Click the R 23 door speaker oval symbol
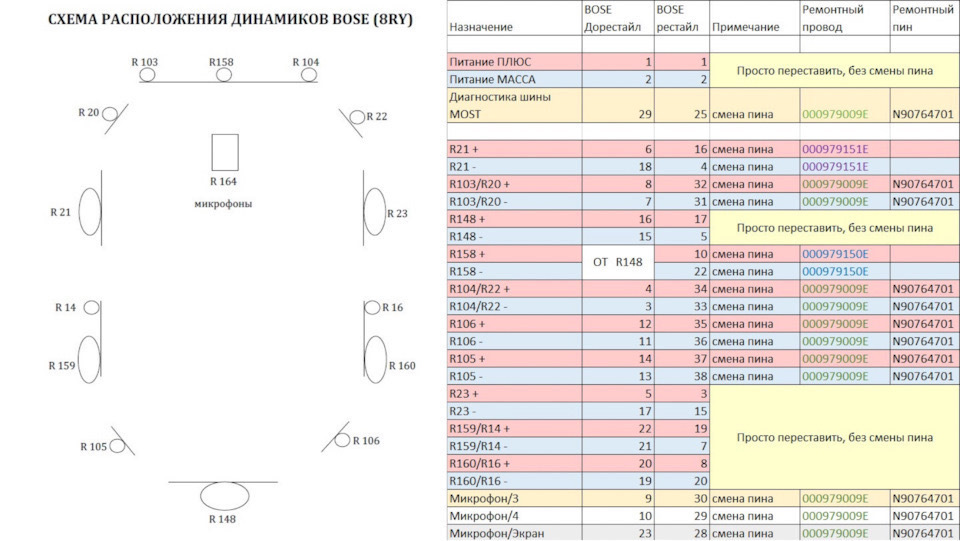 375,212
